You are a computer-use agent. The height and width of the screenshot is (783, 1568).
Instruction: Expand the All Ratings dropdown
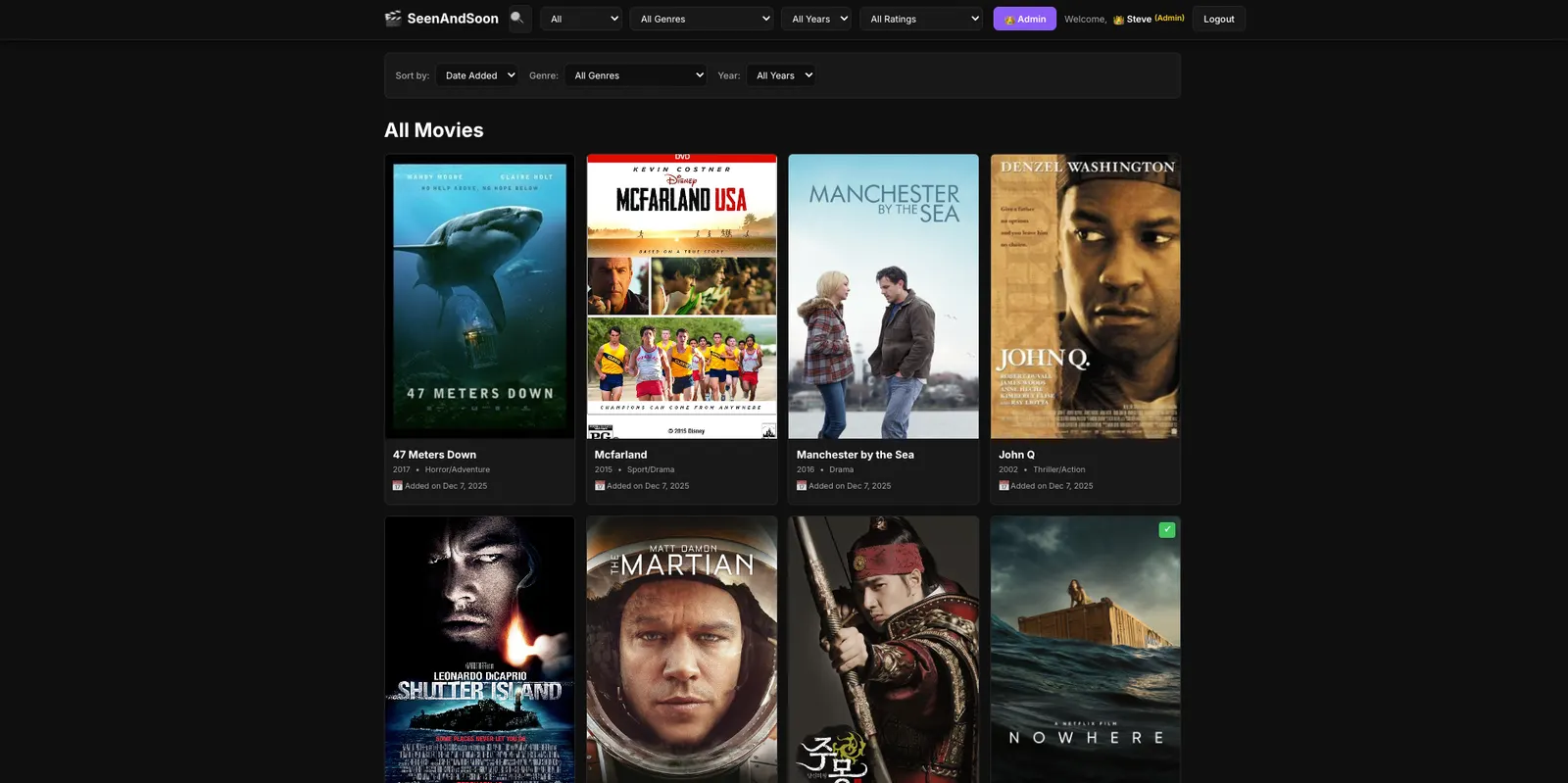click(920, 19)
